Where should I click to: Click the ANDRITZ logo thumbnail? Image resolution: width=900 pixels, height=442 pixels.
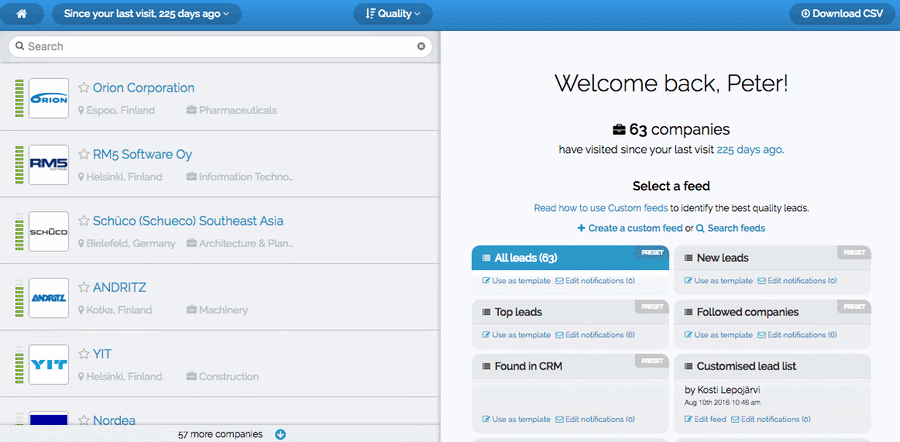[49, 298]
